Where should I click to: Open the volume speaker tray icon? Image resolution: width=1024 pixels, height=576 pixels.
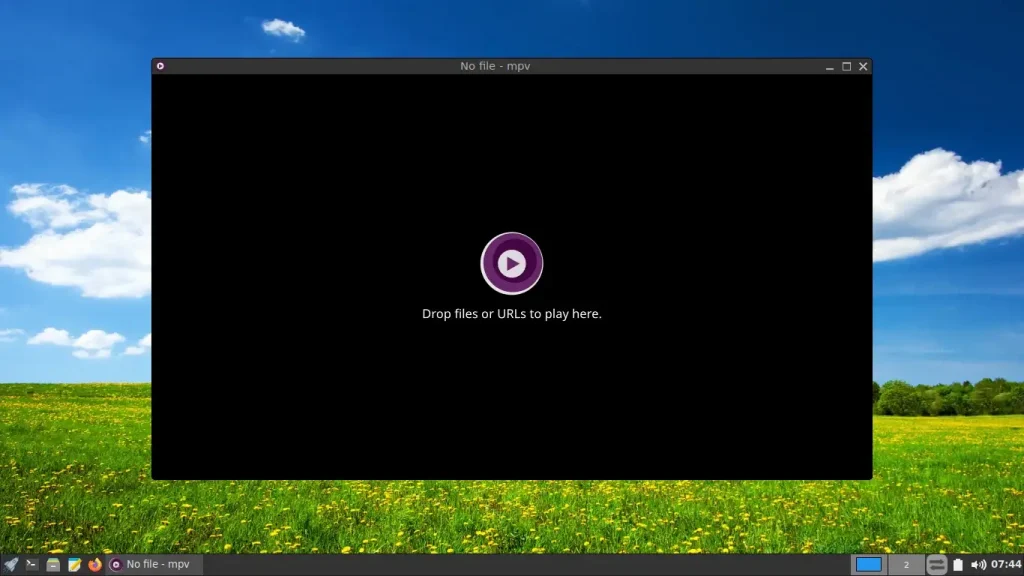pos(978,564)
